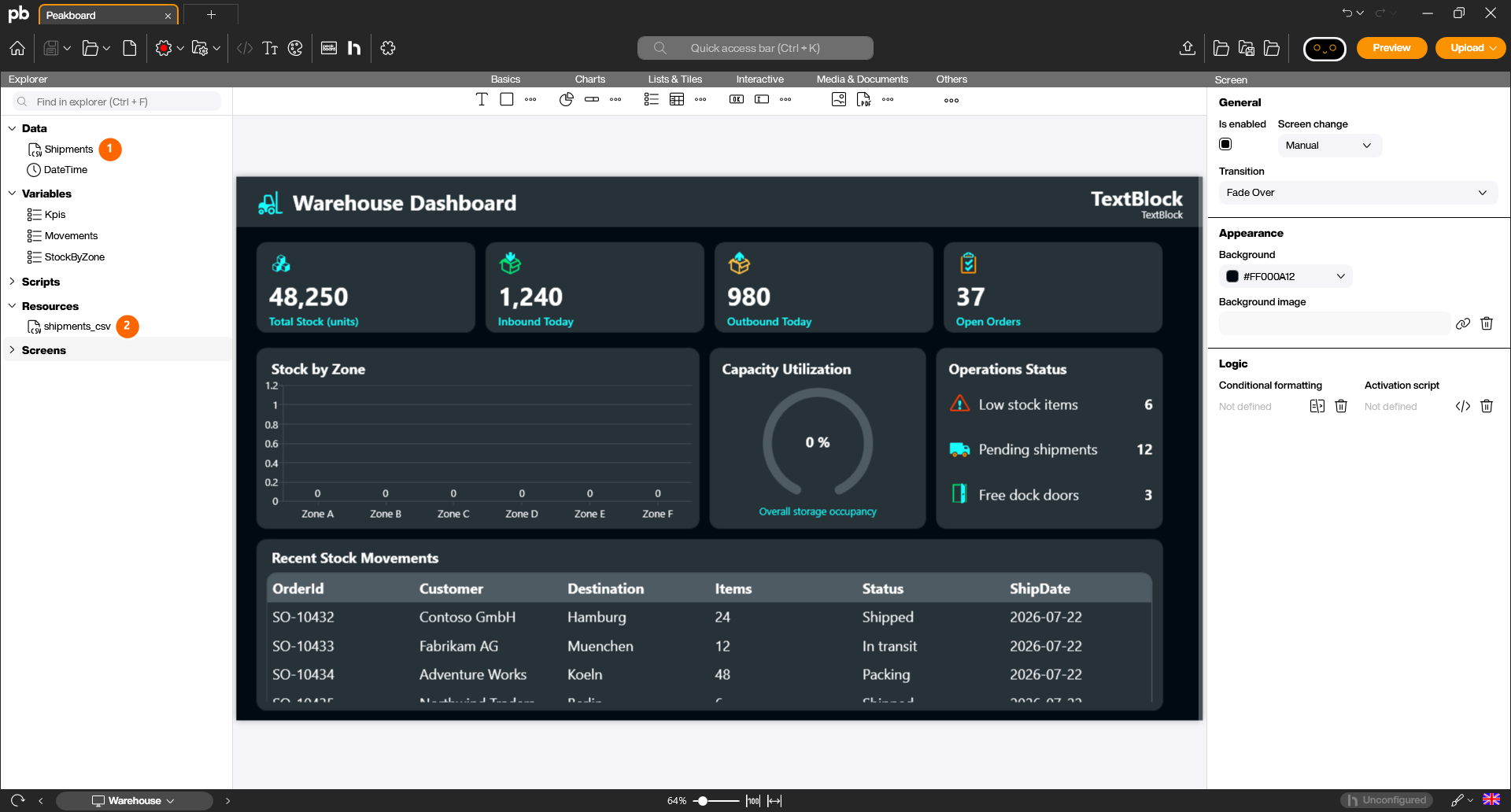Insert a text input box control
The image size is (1511, 812).
[x=762, y=99]
